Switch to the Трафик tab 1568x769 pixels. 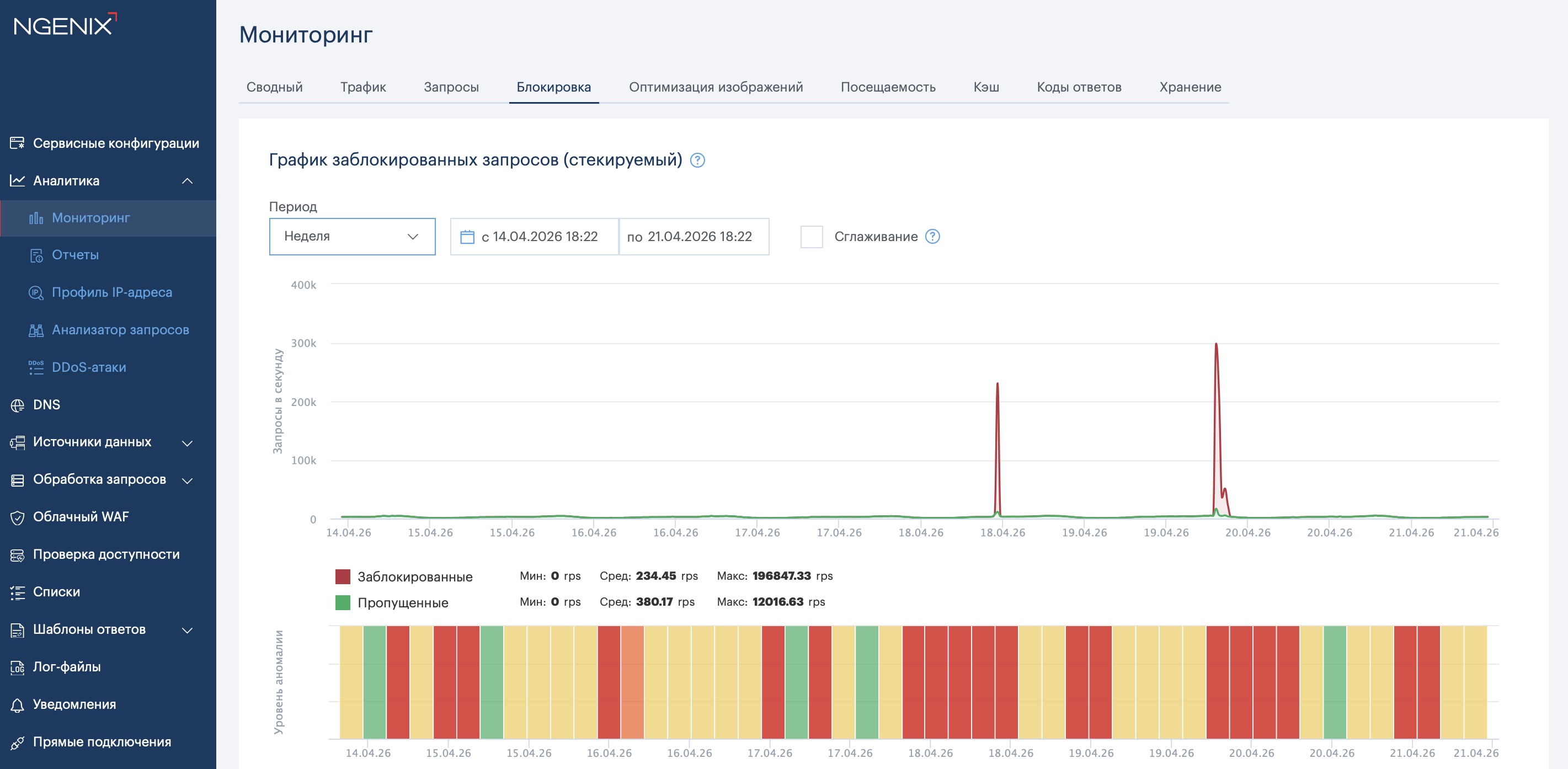(x=363, y=87)
